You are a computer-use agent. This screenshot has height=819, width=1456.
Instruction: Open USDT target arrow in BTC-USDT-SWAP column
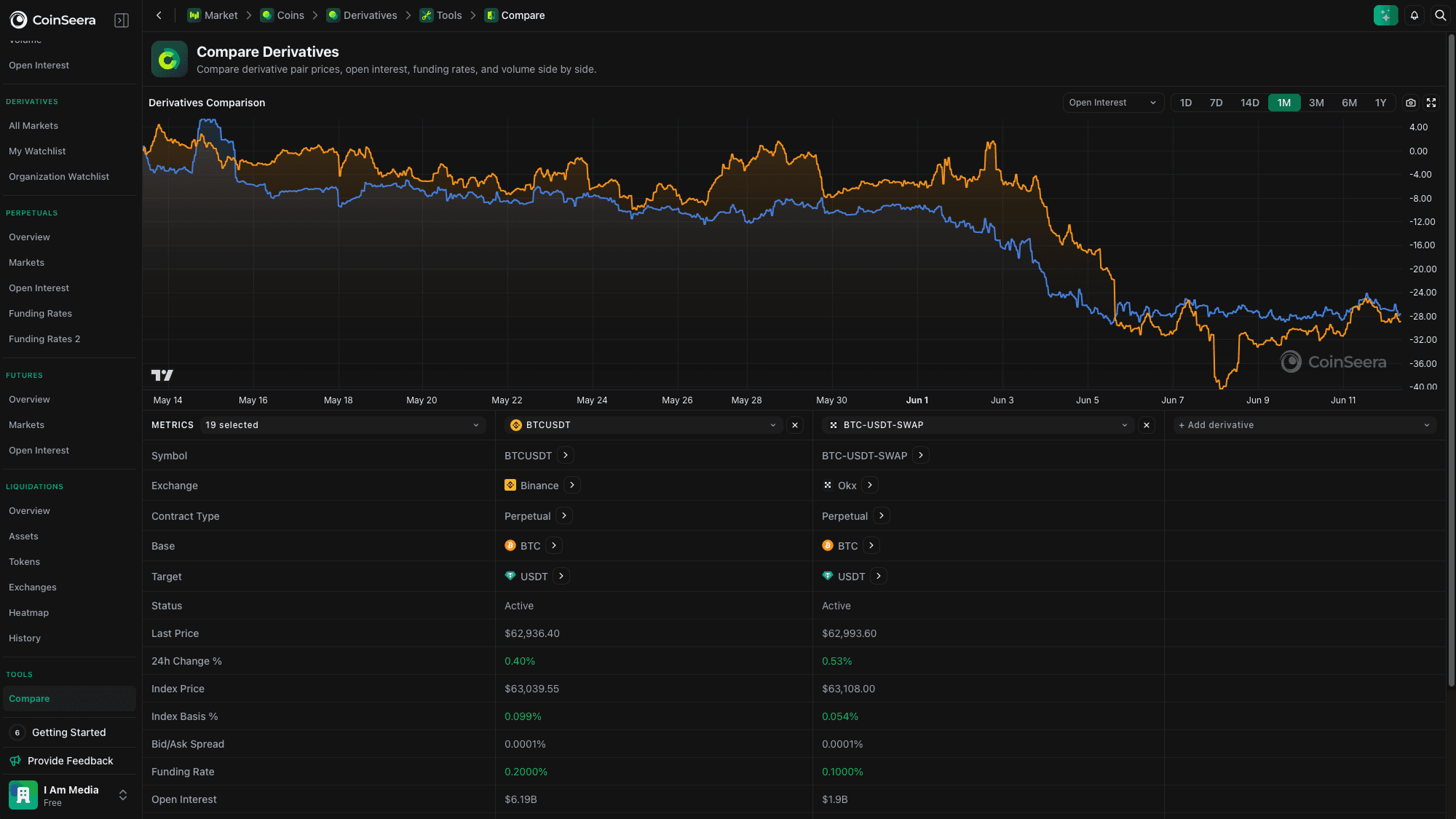[879, 576]
